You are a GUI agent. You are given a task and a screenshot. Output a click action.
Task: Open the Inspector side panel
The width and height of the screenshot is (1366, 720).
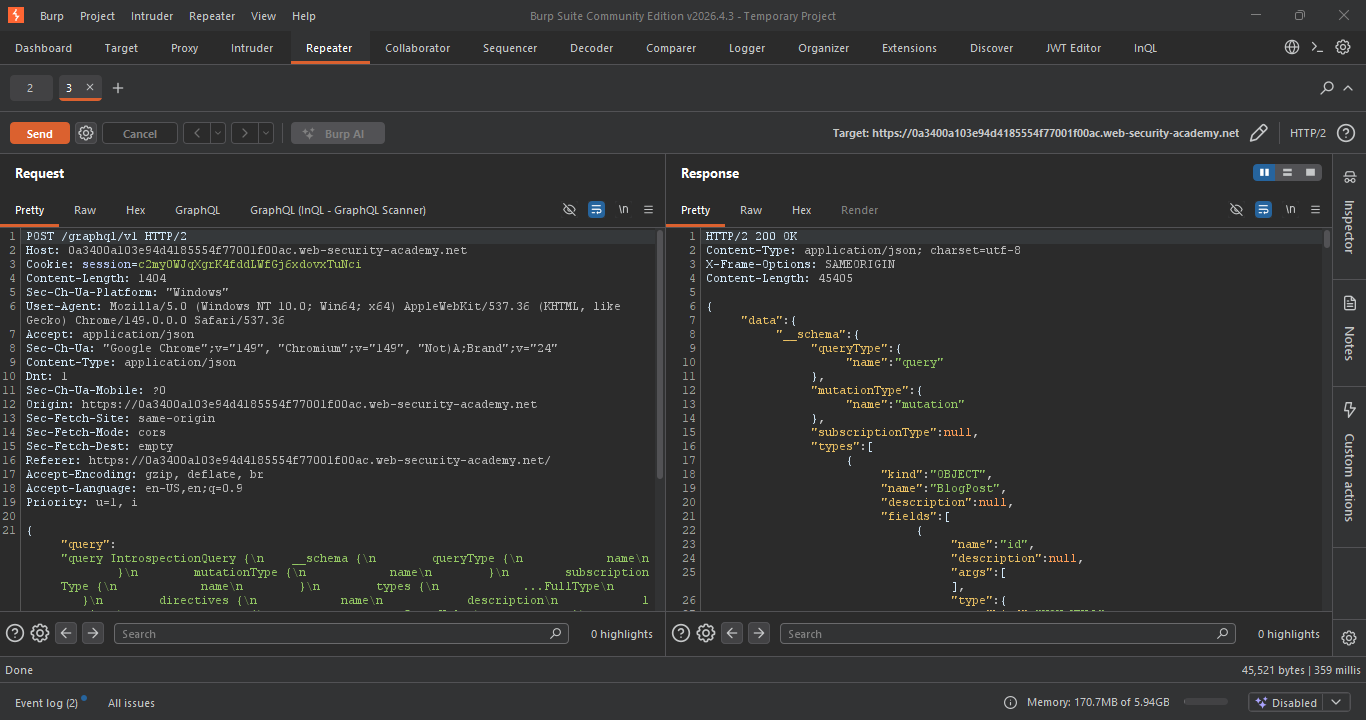[x=1349, y=211]
